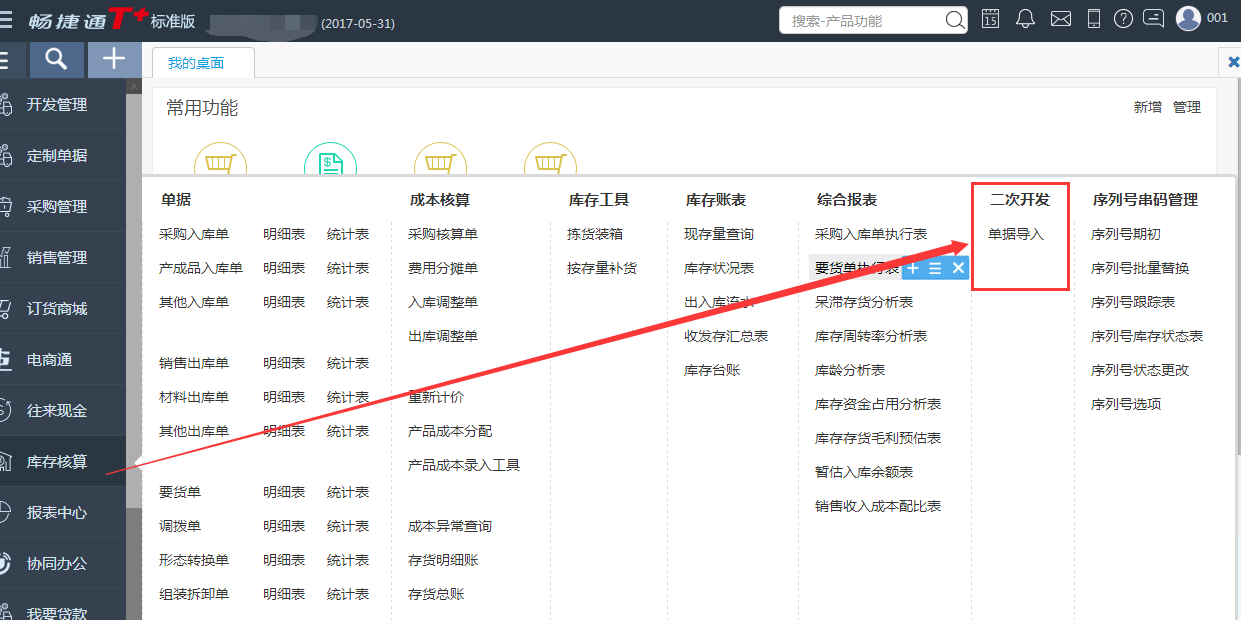Screen dimensions: 1241x620
Task: Open 收发存汇总表
Action: tap(726, 336)
